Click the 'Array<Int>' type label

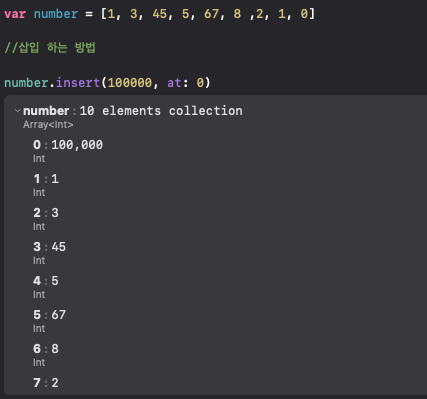(x=48, y=125)
